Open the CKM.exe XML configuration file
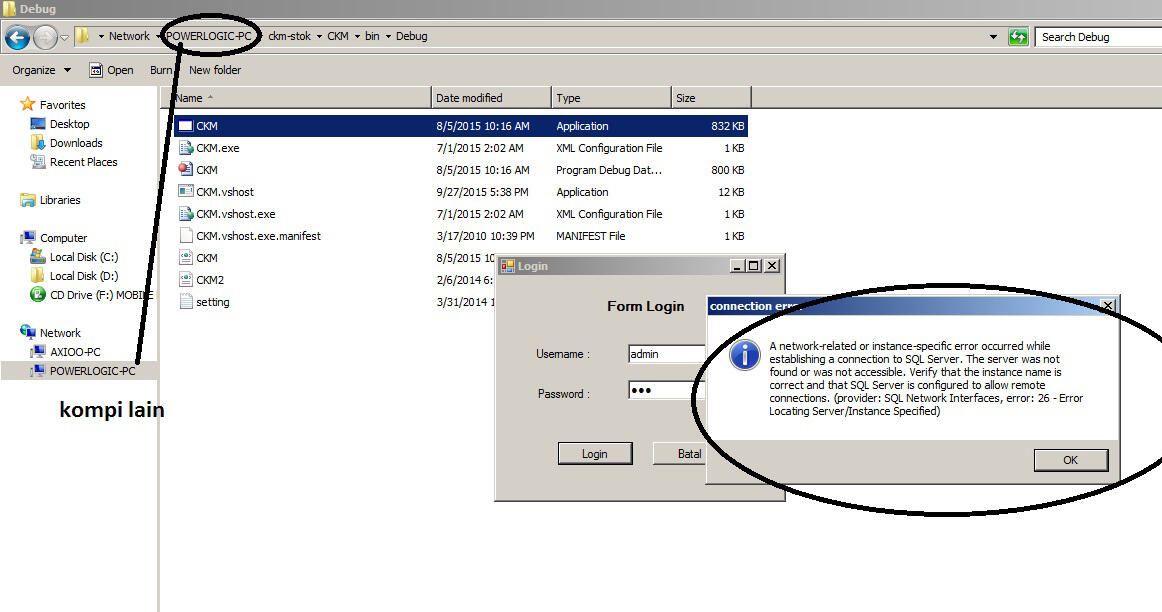The height and width of the screenshot is (612, 1162). [217, 148]
